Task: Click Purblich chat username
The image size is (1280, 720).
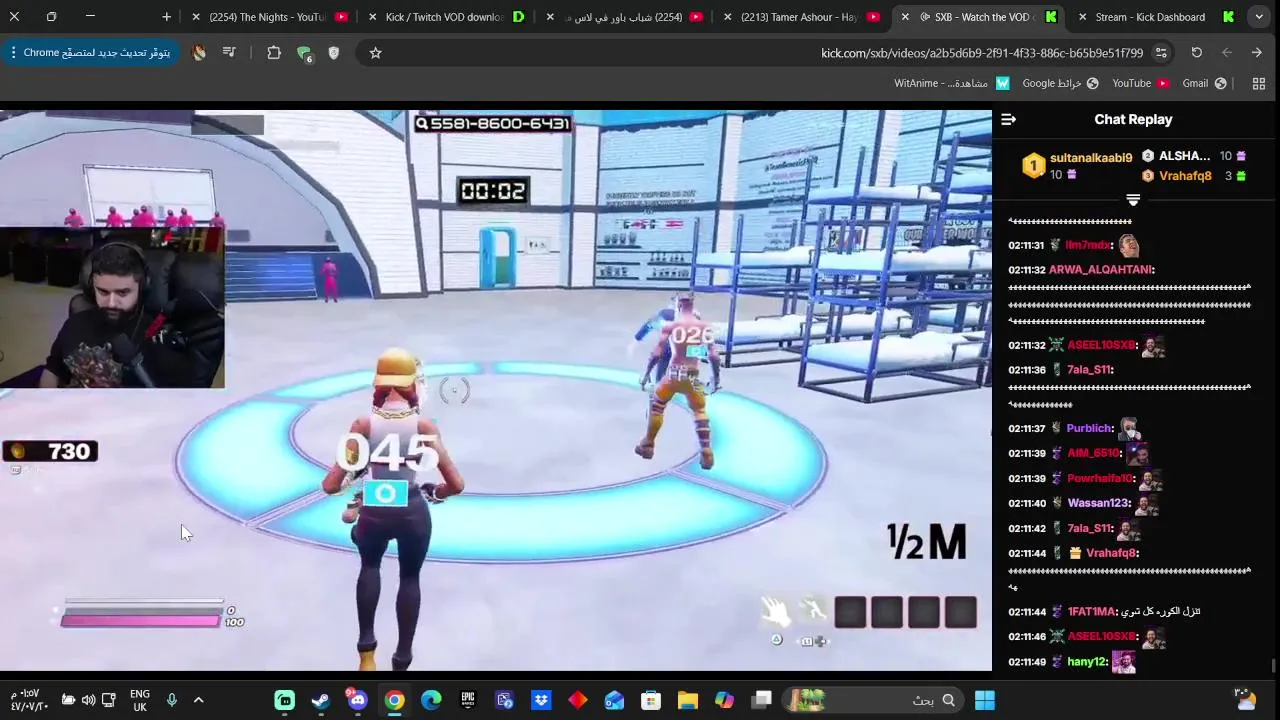Action: [x=1089, y=428]
